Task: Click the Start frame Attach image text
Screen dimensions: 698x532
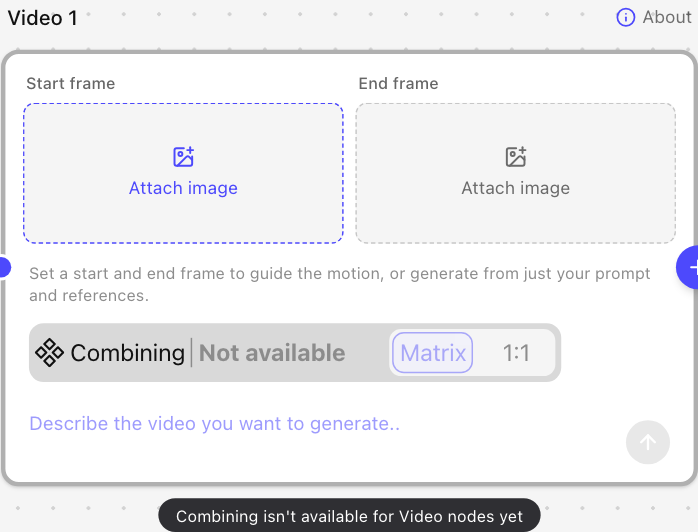Action: click(183, 188)
